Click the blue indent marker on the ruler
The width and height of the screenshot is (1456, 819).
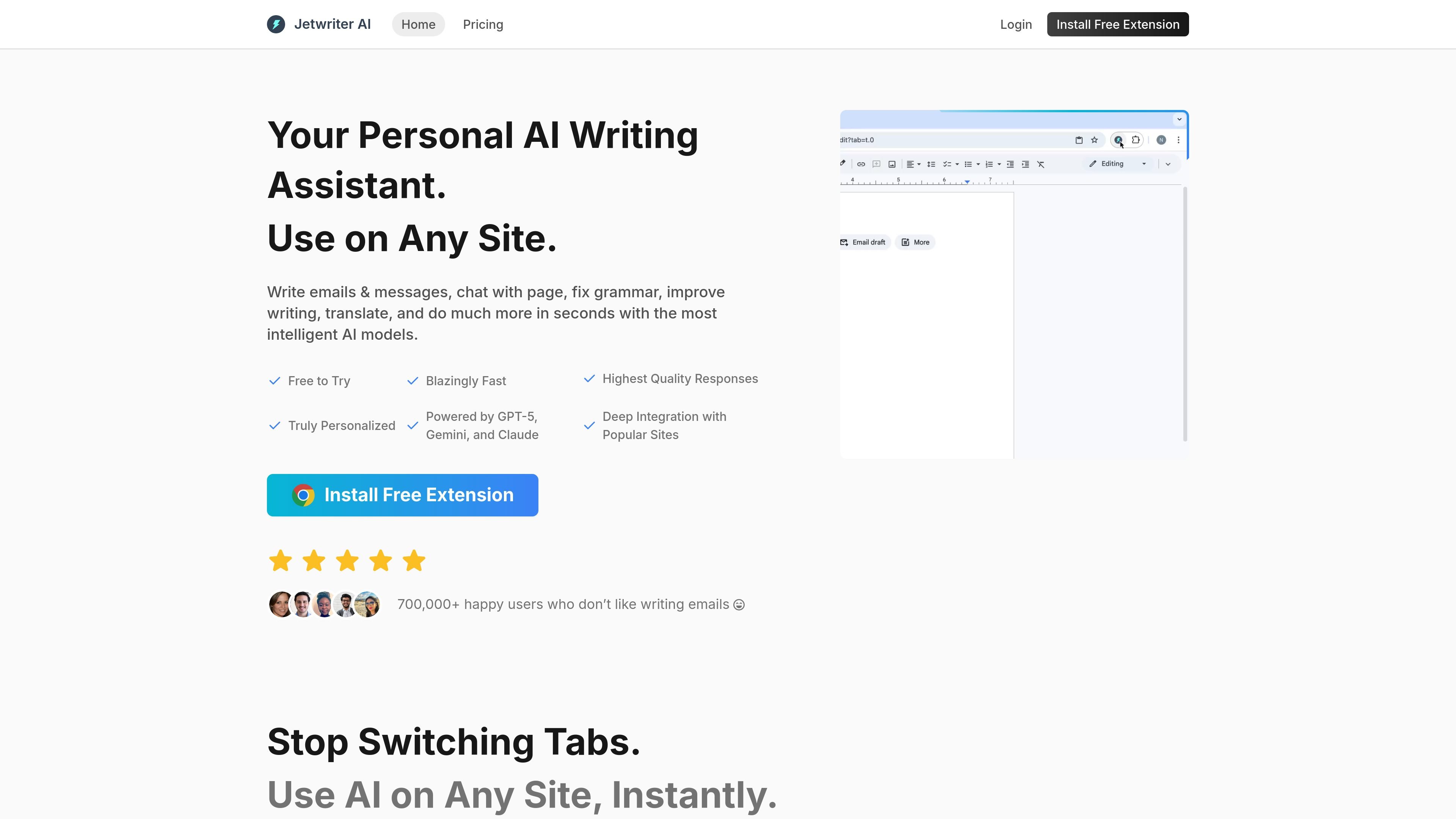click(x=967, y=182)
